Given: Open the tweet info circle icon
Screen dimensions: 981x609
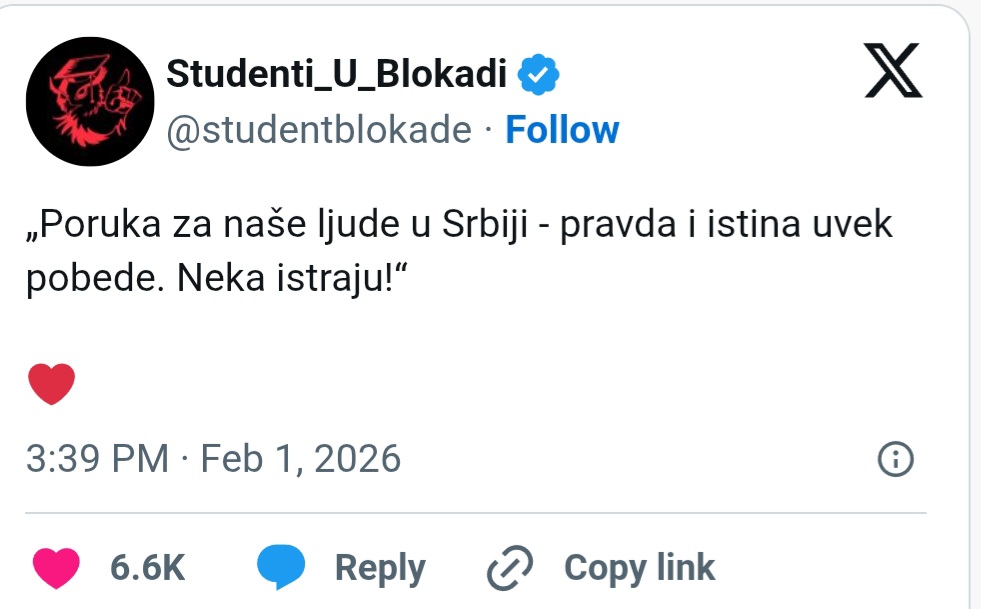Looking at the screenshot, I should [x=895, y=459].
